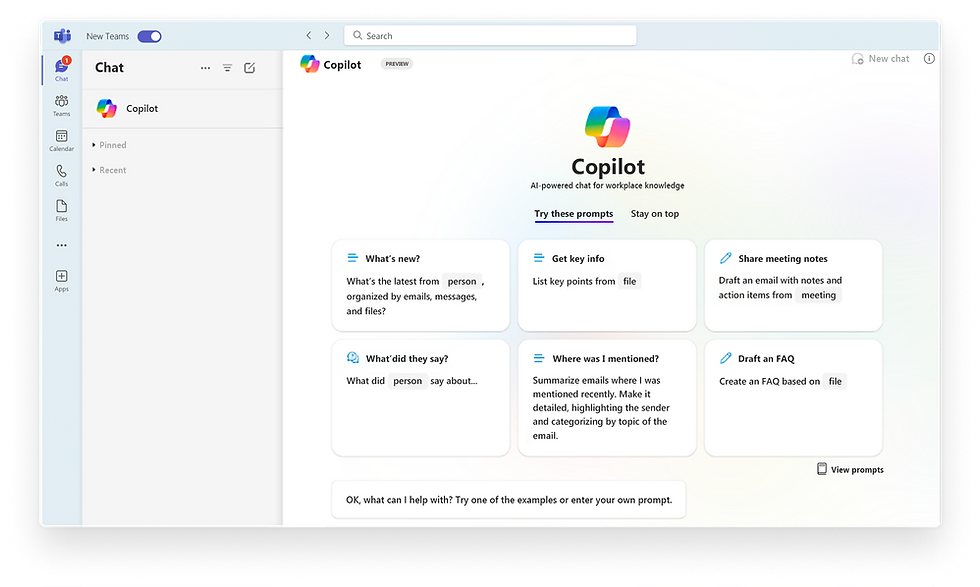980x587 pixels.
Task: Click 'AI-powered chat for workplace knowledge' text
Action: pos(608,185)
